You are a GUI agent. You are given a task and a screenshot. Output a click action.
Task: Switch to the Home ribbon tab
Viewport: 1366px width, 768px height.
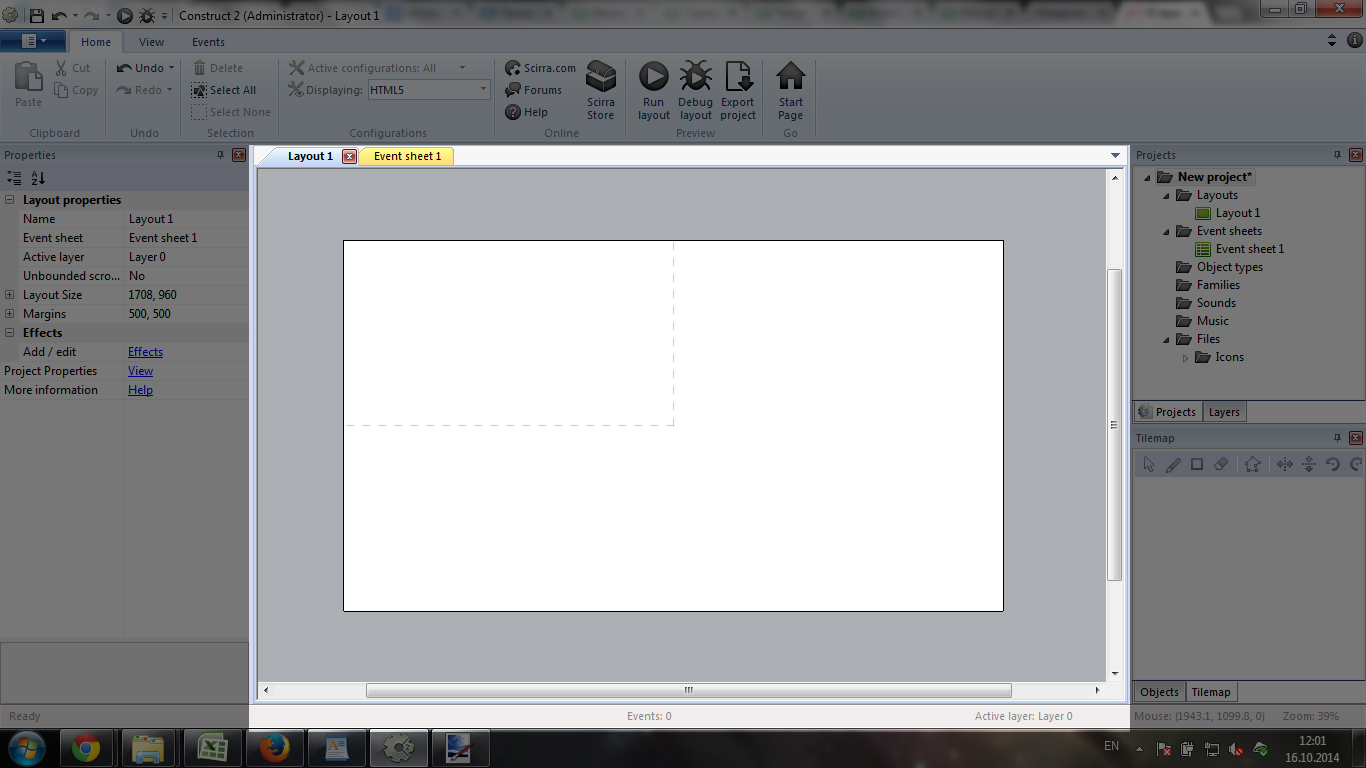click(x=96, y=42)
